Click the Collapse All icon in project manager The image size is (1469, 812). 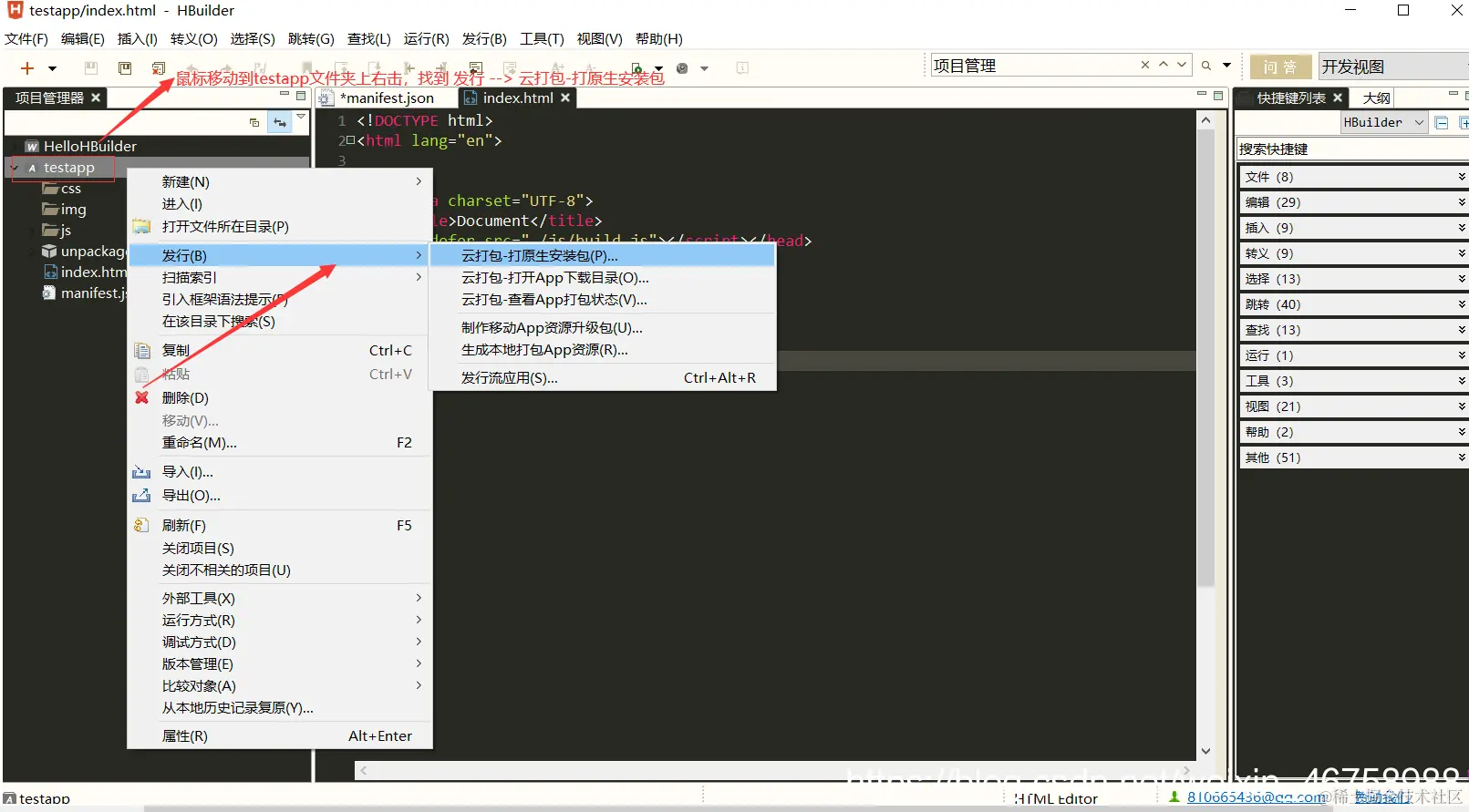pos(254,122)
